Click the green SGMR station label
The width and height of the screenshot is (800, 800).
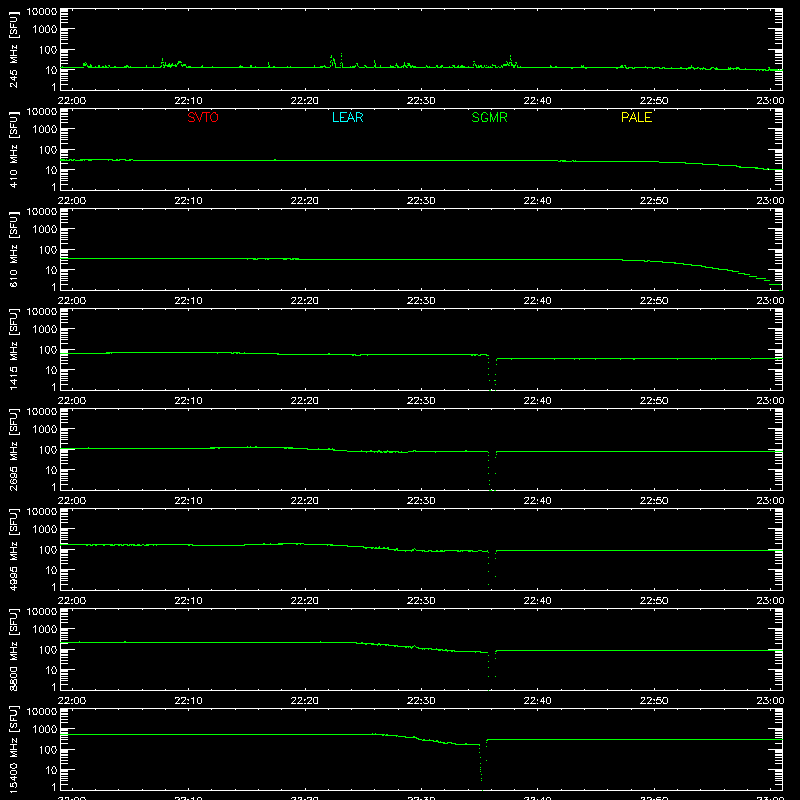(489, 117)
